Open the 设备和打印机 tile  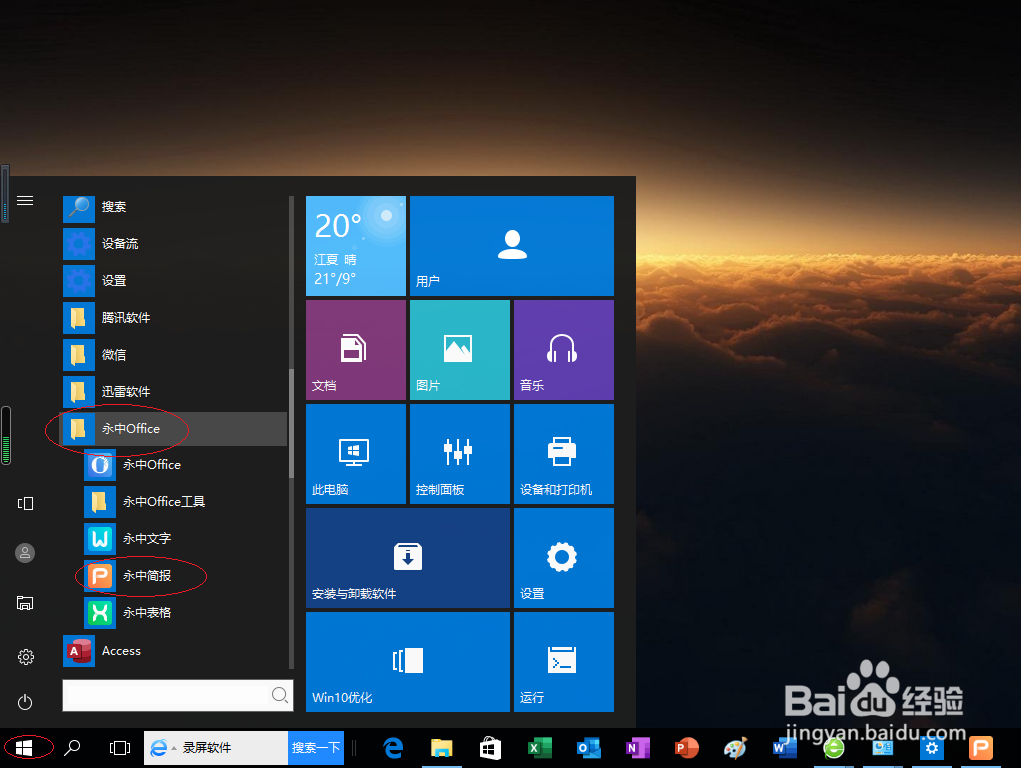[x=564, y=454]
